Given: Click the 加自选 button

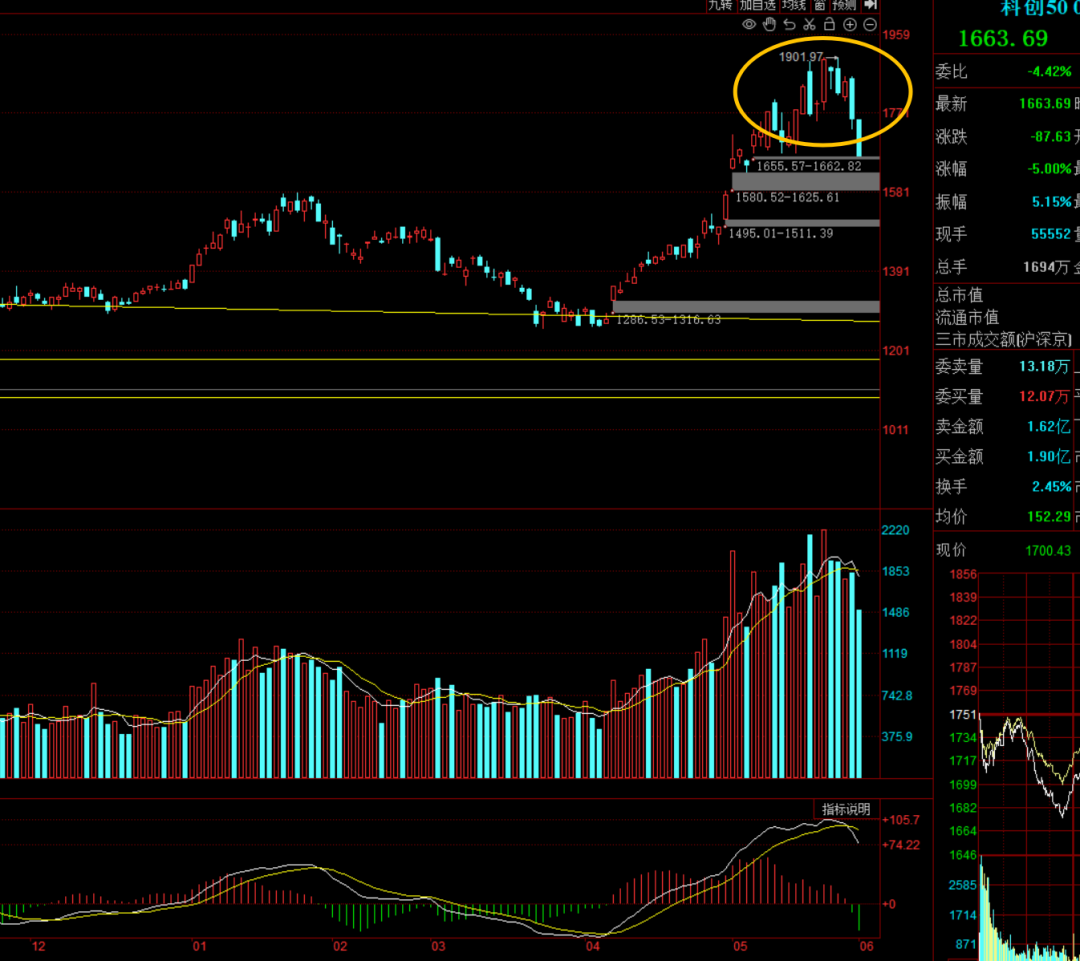Looking at the screenshot, I should pos(758,5).
